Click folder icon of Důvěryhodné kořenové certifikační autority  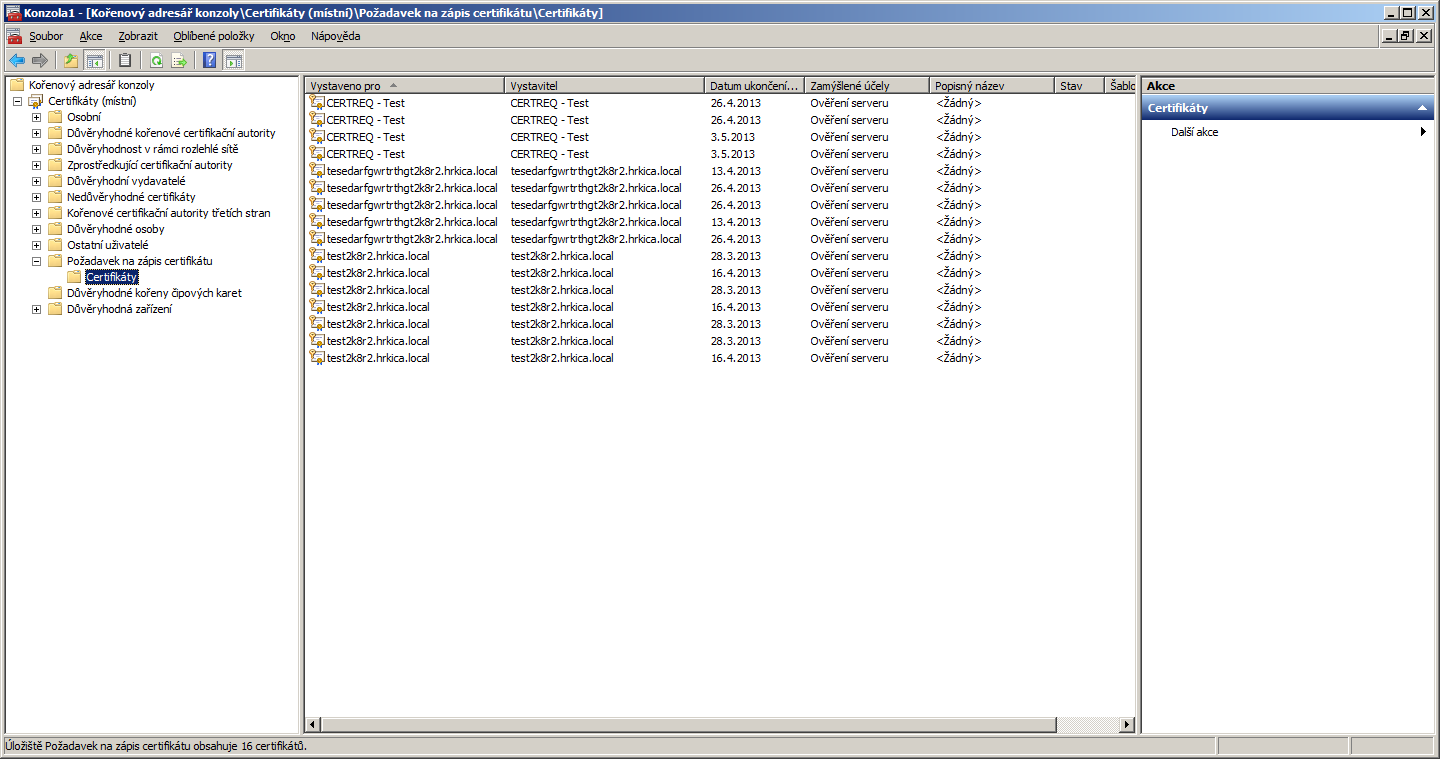point(55,133)
